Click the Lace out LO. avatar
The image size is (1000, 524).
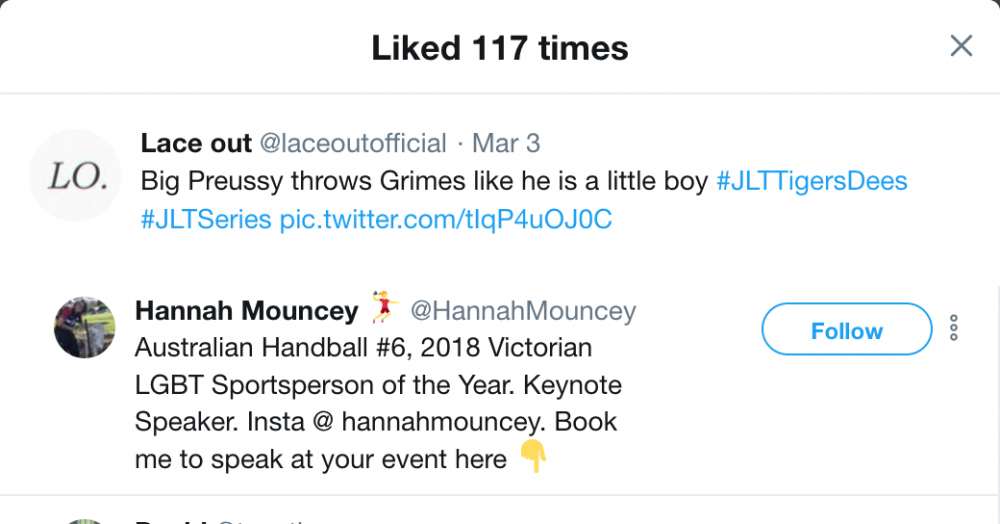point(78,176)
